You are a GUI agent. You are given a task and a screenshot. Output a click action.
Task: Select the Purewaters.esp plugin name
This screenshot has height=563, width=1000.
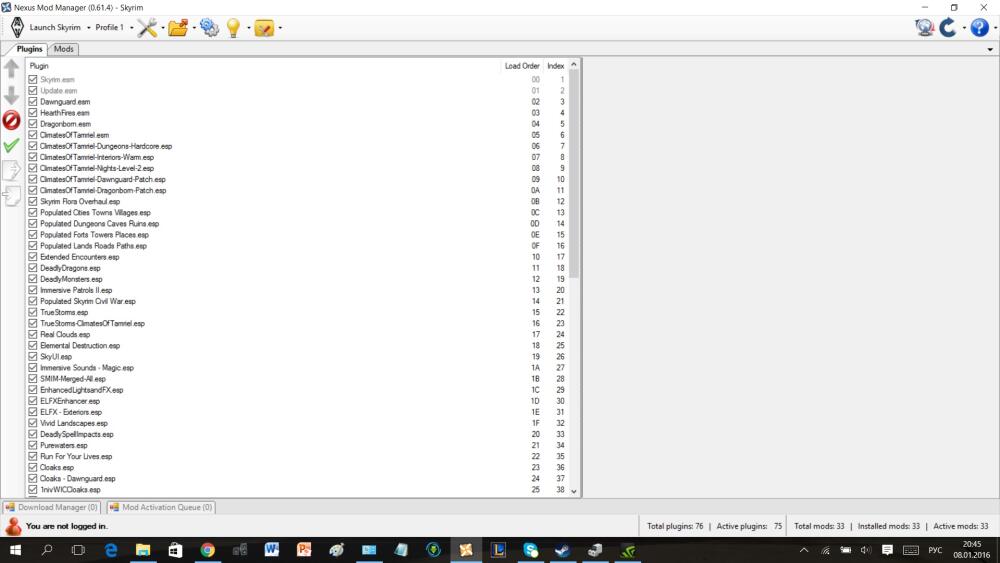pyautogui.click(x=64, y=445)
